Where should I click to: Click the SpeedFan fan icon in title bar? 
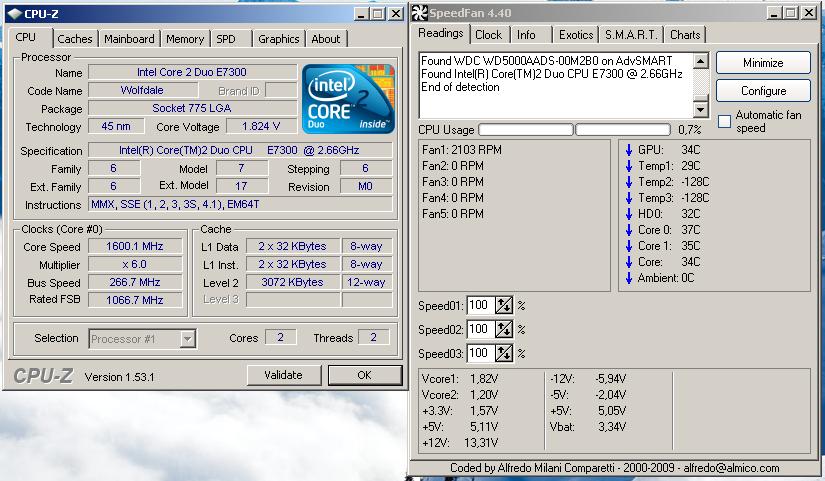419,13
